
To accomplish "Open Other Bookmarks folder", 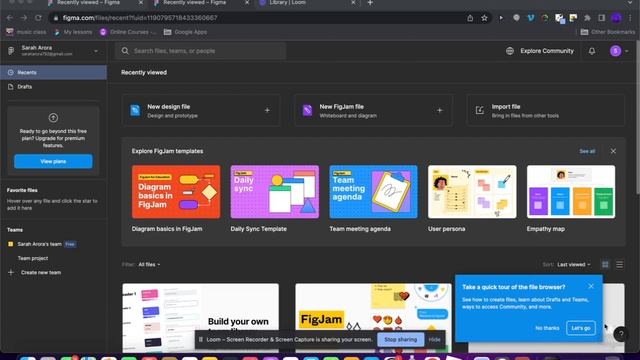I will coord(608,32).
